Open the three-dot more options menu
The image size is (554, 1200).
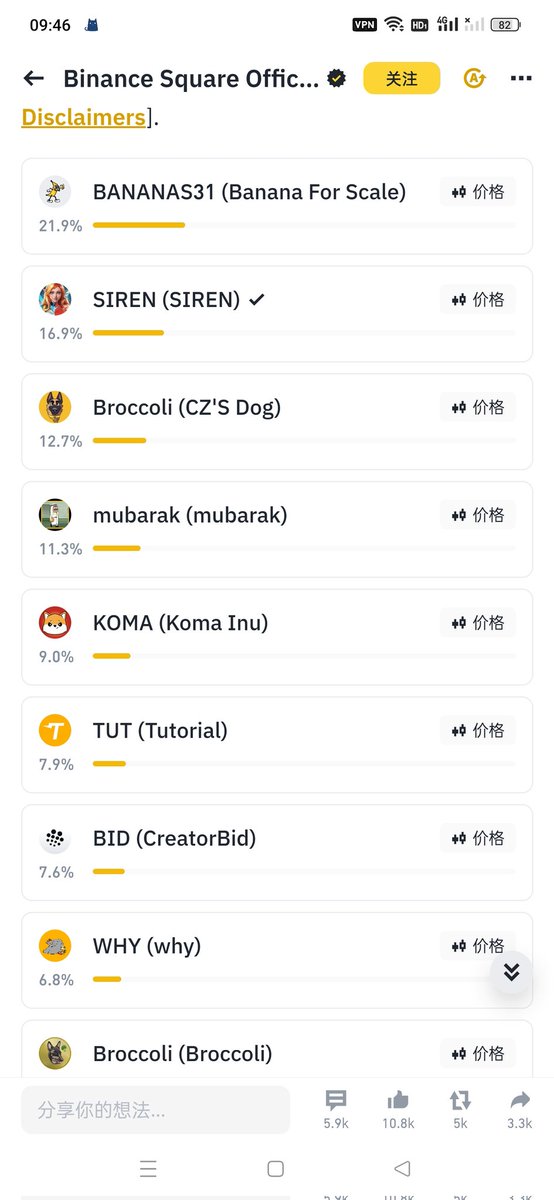(x=520, y=78)
